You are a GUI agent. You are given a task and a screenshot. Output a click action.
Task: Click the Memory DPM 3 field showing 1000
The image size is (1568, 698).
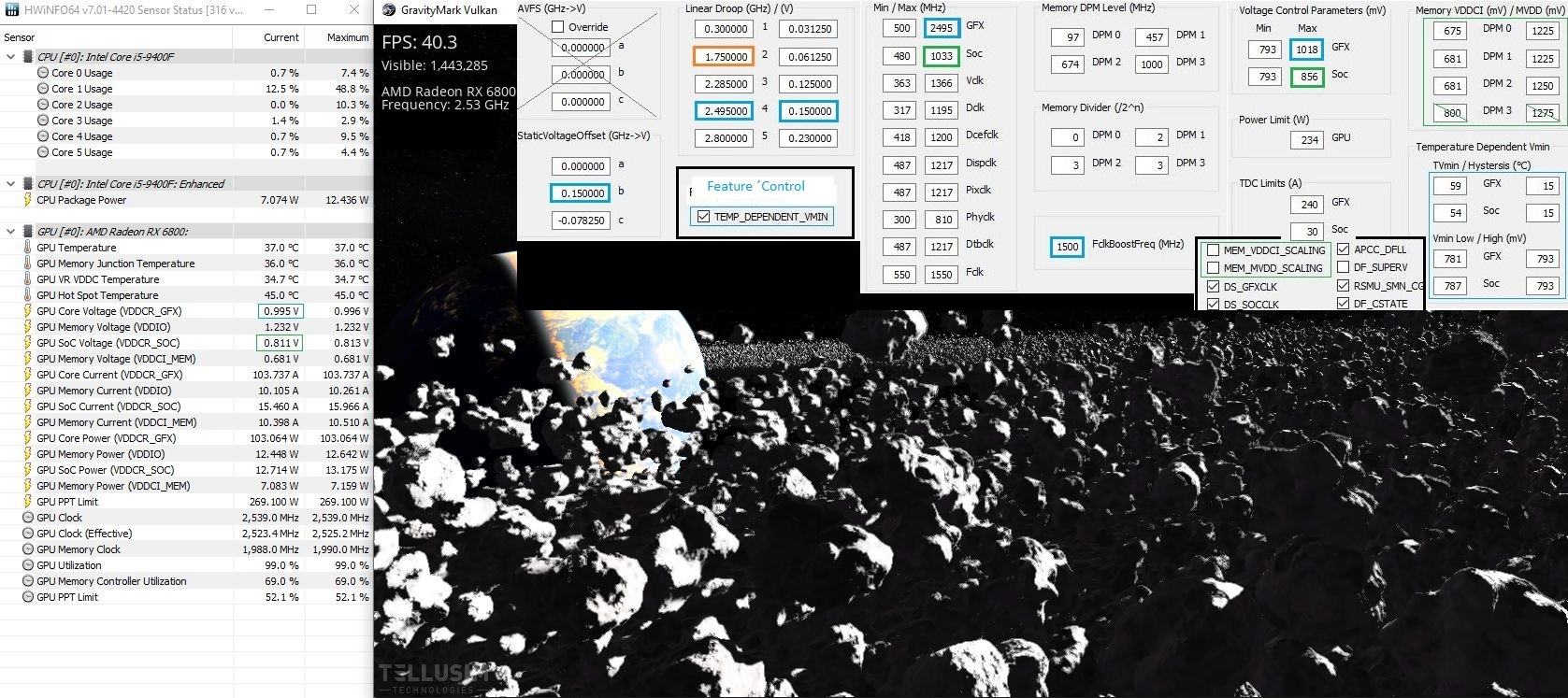1151,64
